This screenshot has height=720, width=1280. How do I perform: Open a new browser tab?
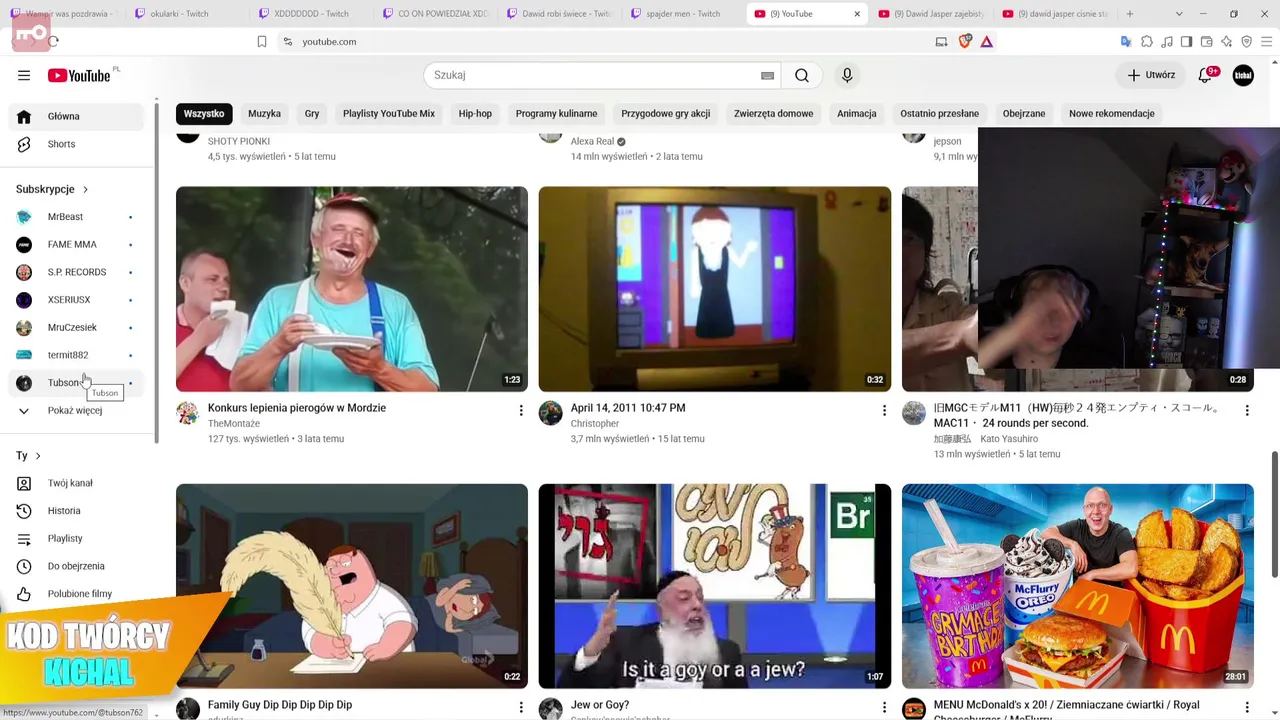click(1130, 14)
